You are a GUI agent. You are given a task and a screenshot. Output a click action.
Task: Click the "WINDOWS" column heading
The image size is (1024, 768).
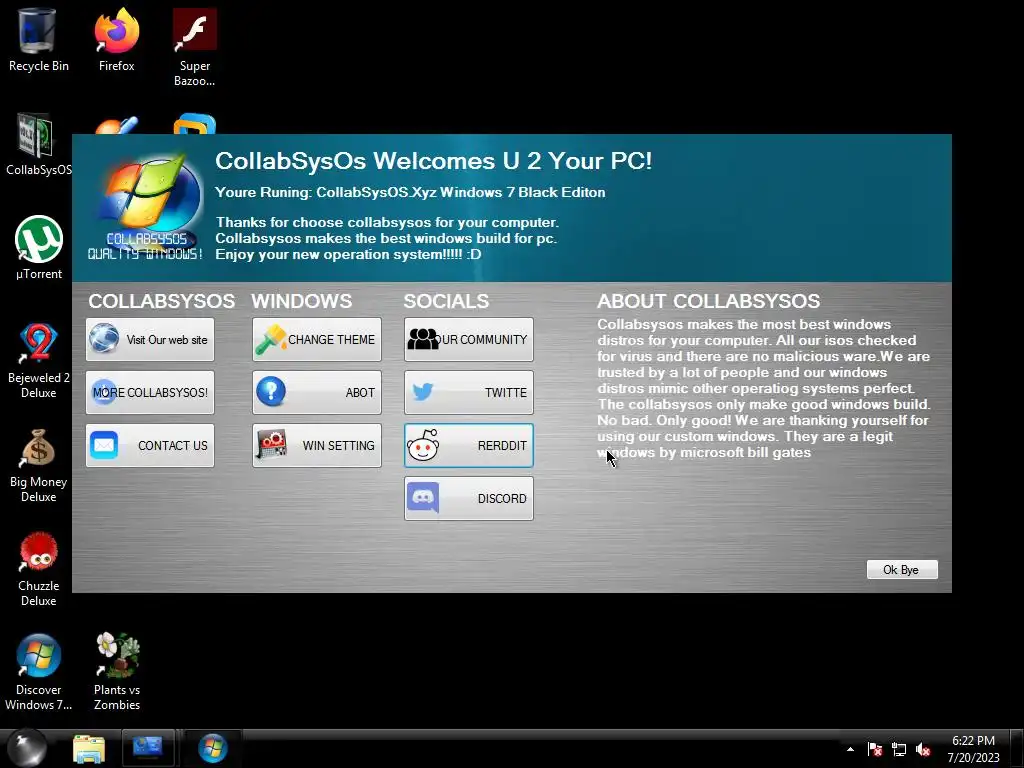[x=302, y=301]
